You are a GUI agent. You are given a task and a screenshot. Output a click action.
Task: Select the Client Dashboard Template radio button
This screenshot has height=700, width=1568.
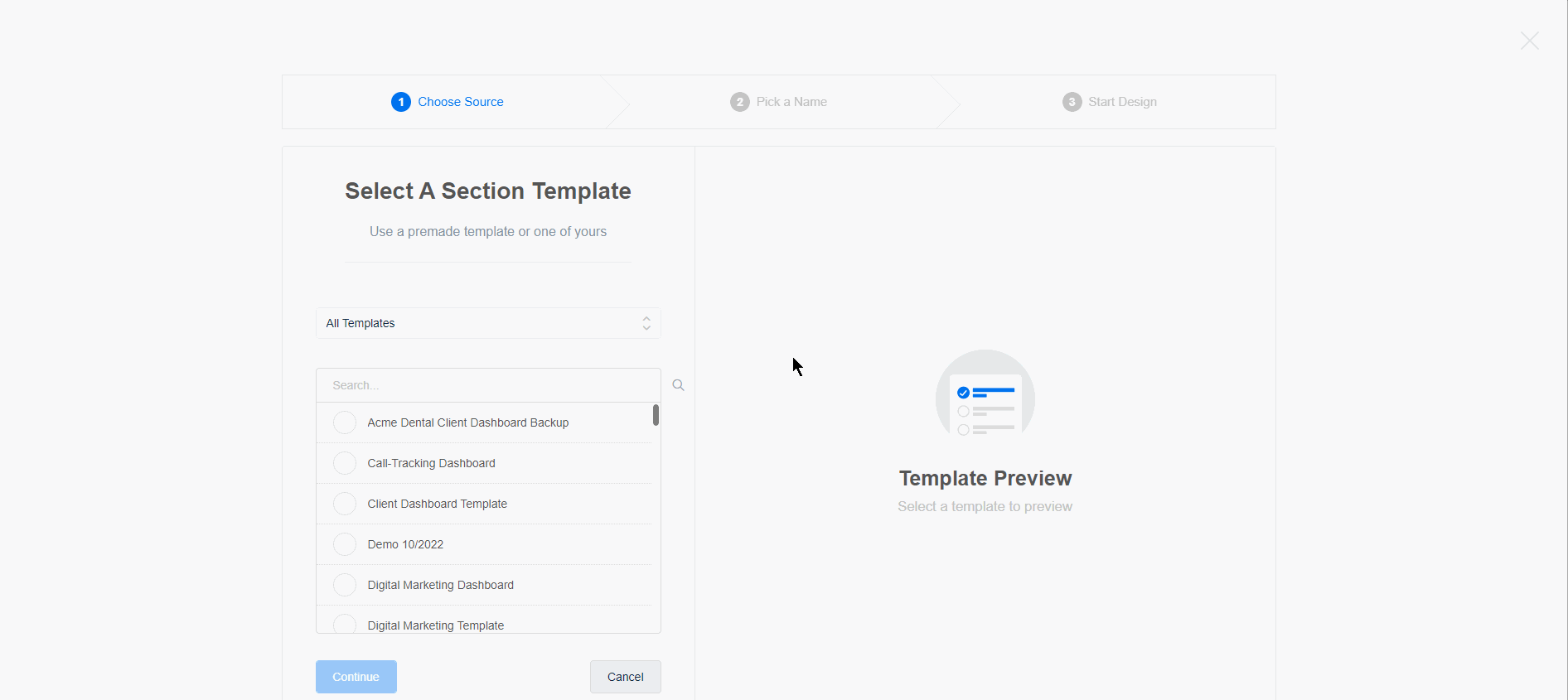[344, 503]
